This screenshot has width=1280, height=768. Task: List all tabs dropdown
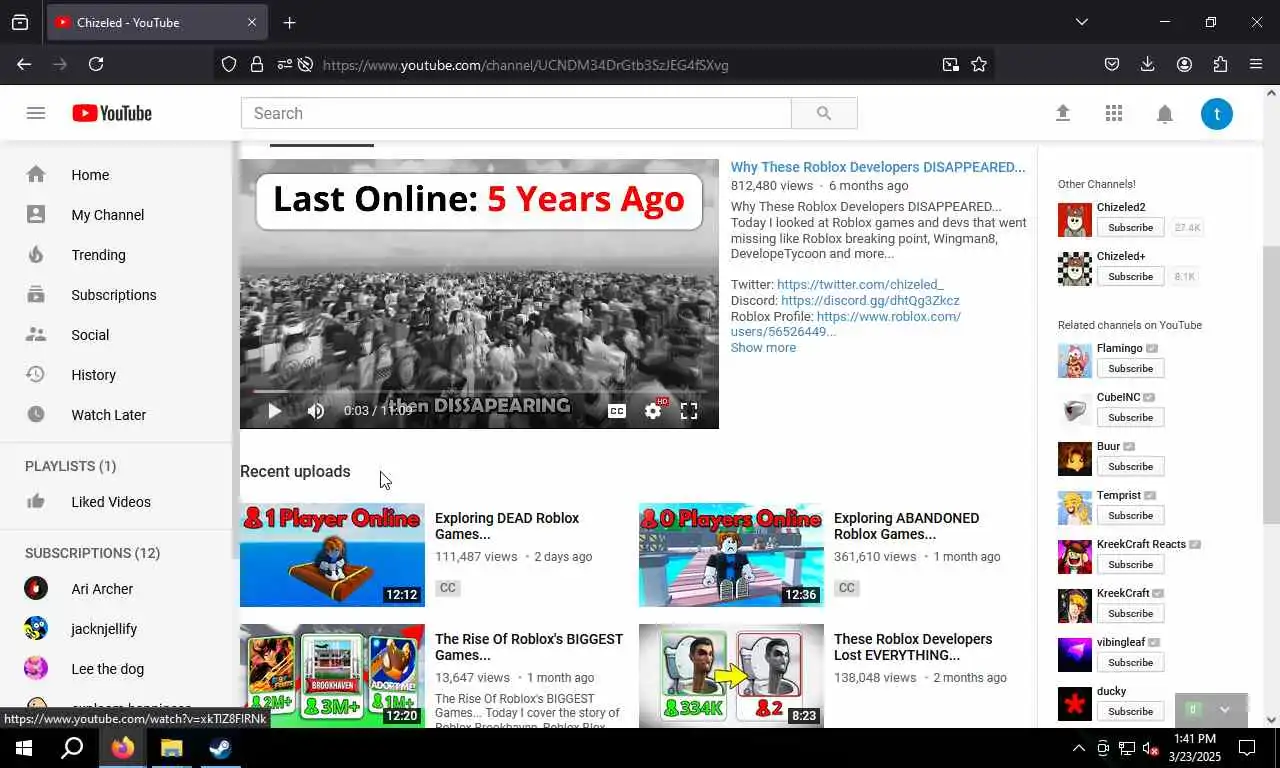[1081, 22]
